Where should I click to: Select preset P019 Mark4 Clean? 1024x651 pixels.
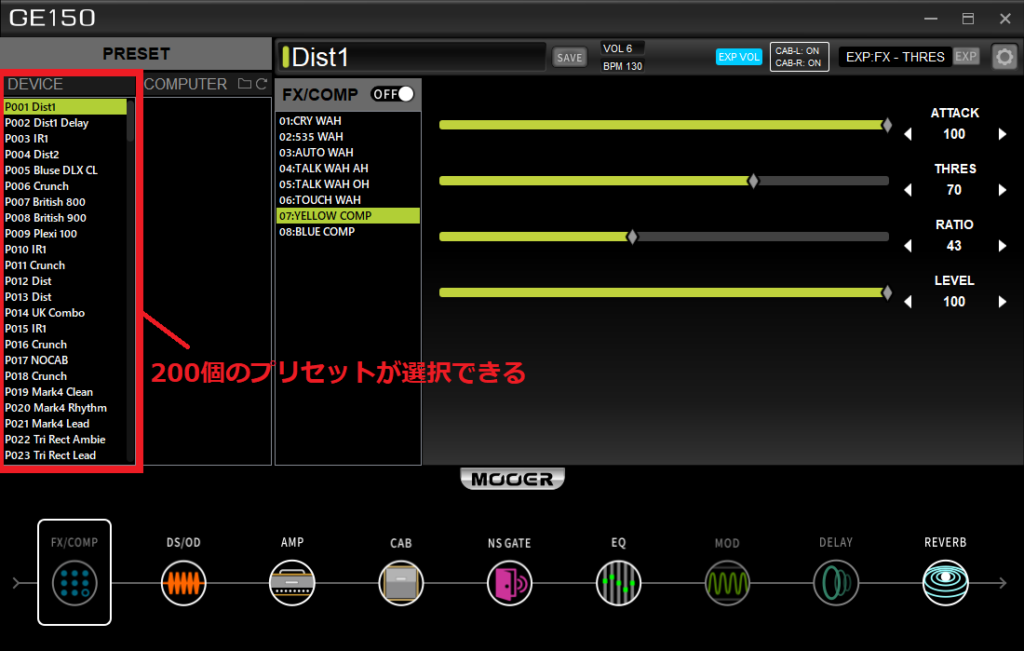click(65, 392)
